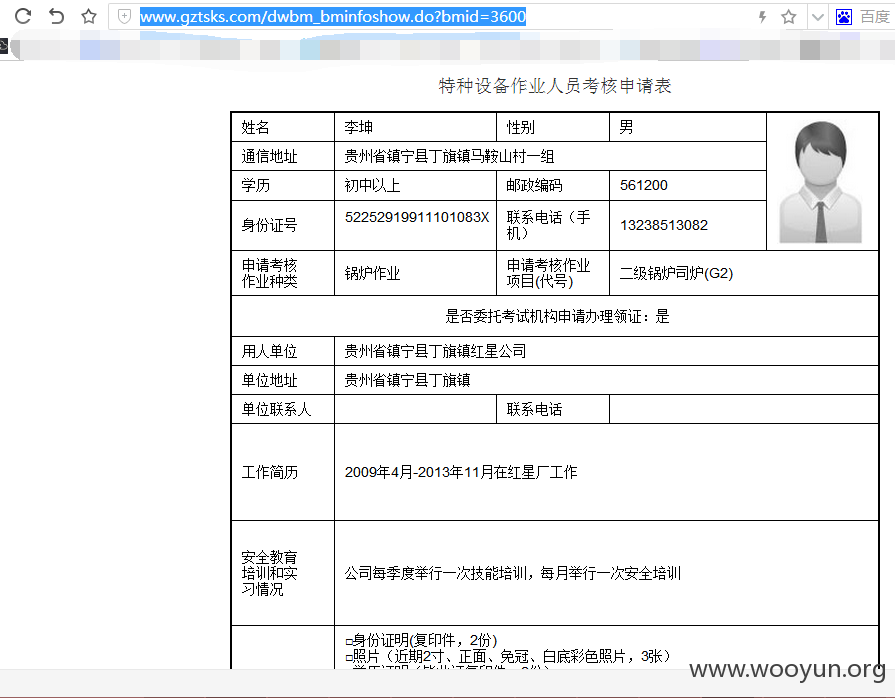This screenshot has width=895, height=698.
Task: Click the line 是否委托考试机构申请办理领证
Action: pos(557,316)
